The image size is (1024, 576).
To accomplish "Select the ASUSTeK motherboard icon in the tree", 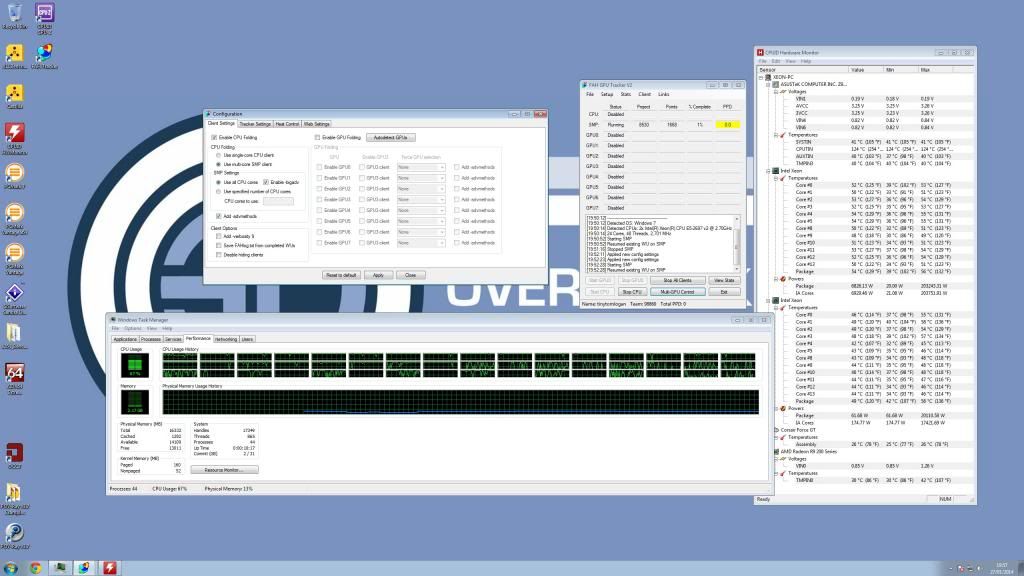I will [775, 84].
